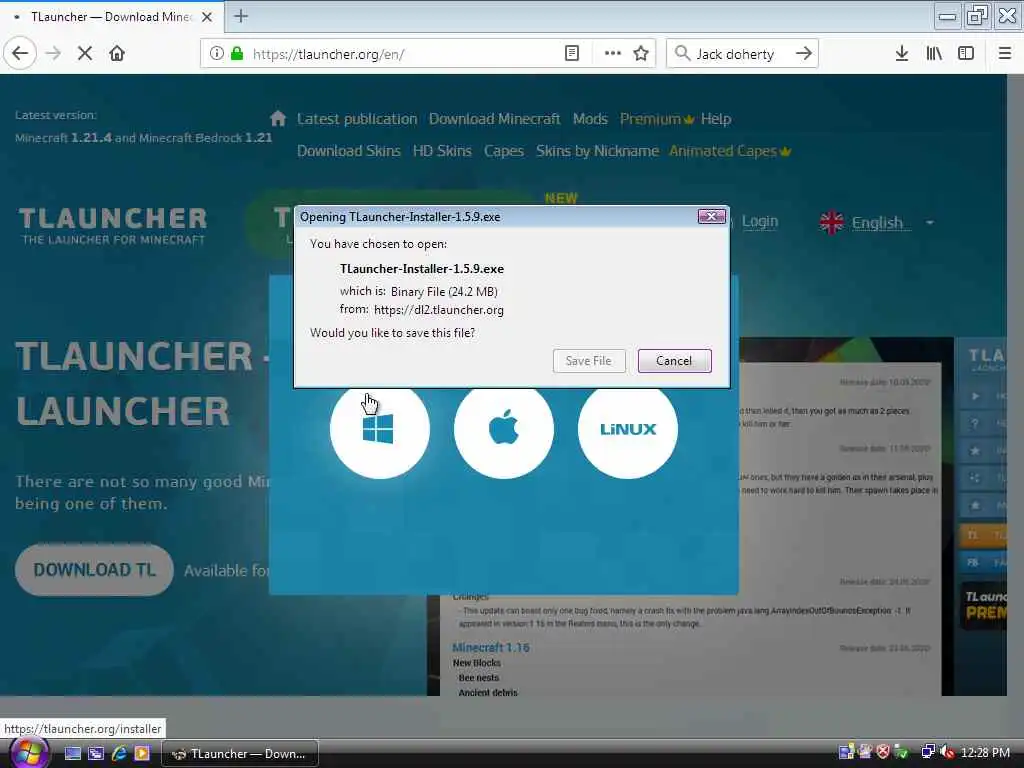Stop loading the page
The width and height of the screenshot is (1024, 768).
pos(85,53)
